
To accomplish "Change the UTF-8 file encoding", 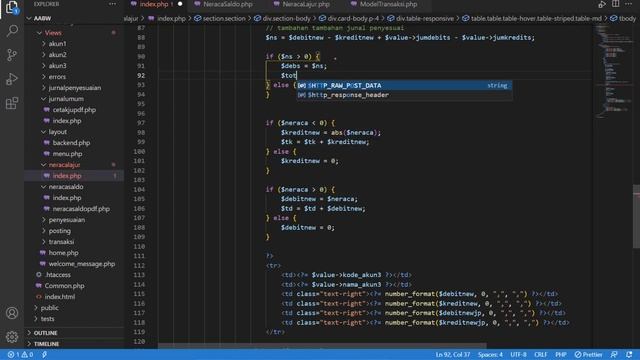I will pos(518,355).
